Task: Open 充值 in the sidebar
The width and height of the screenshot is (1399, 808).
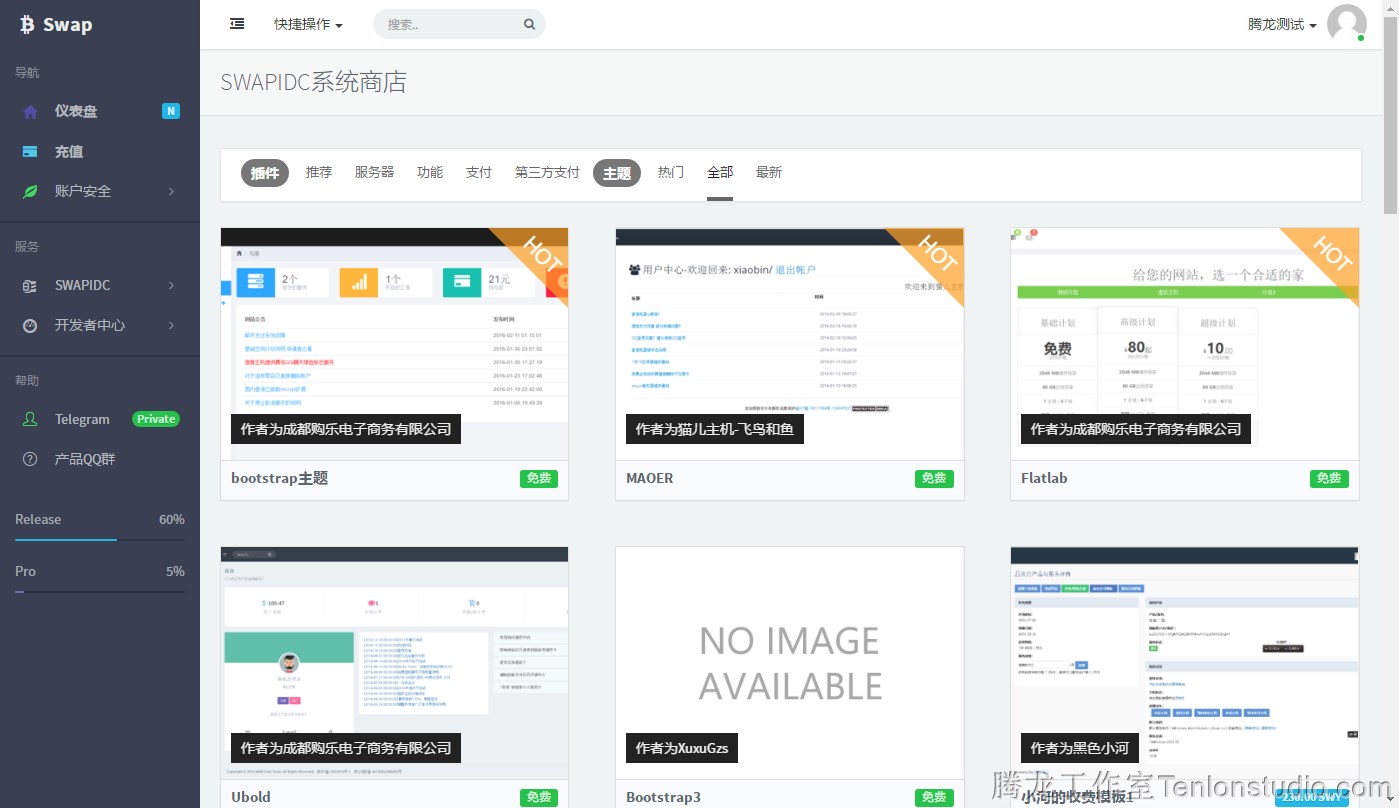Action: [x=100, y=152]
